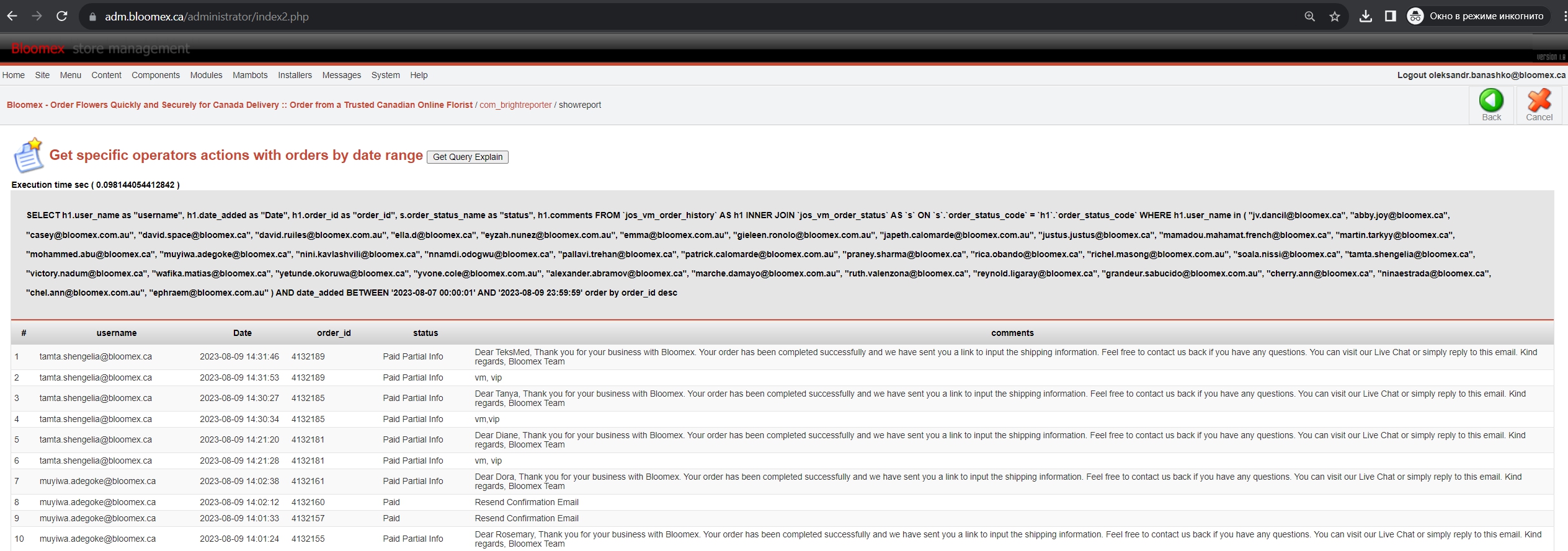Screen dimensions: 1568x551
Task: Click tamta.shengelia username in row 1
Action: coord(96,356)
